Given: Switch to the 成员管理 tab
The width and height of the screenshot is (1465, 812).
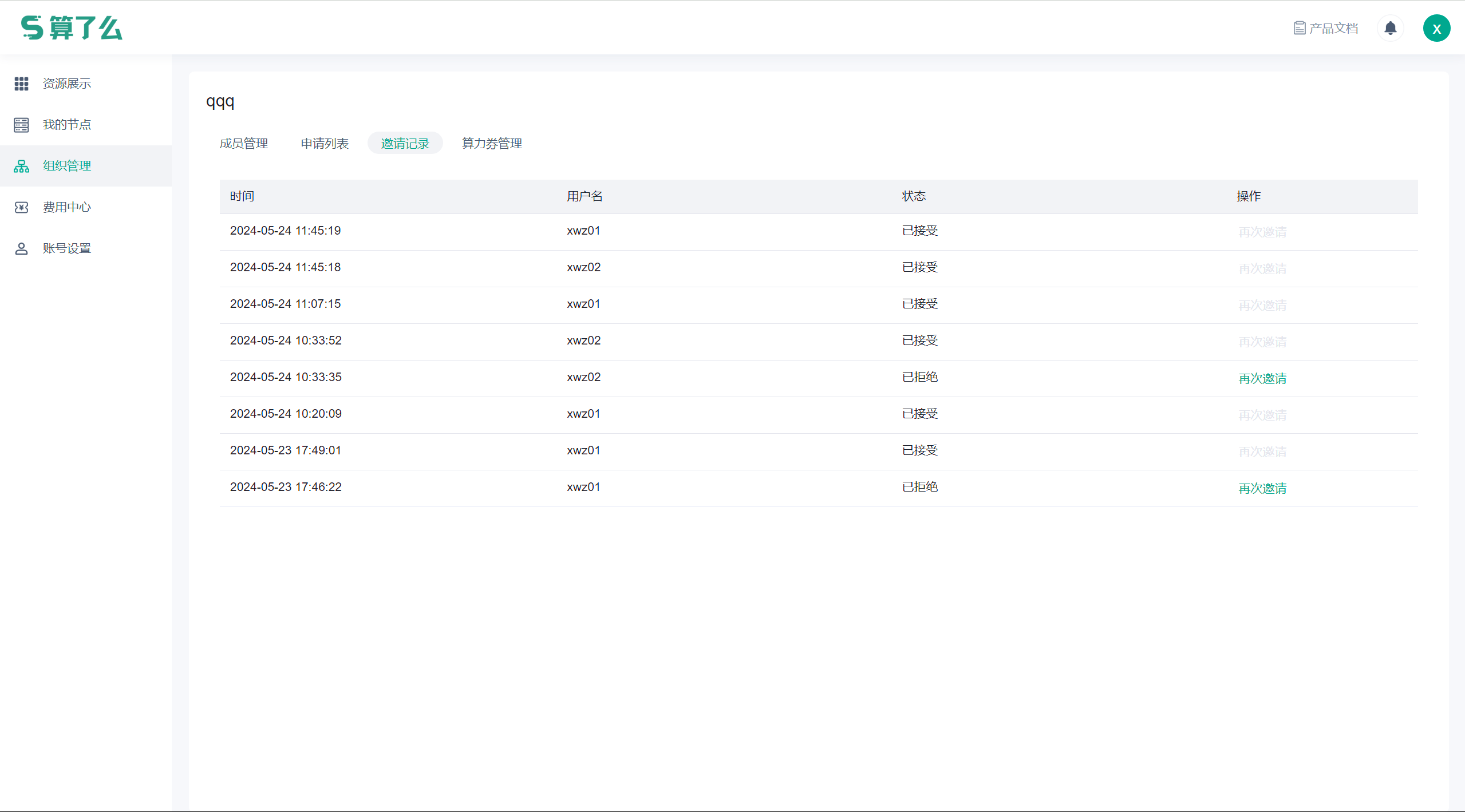Looking at the screenshot, I should (244, 144).
